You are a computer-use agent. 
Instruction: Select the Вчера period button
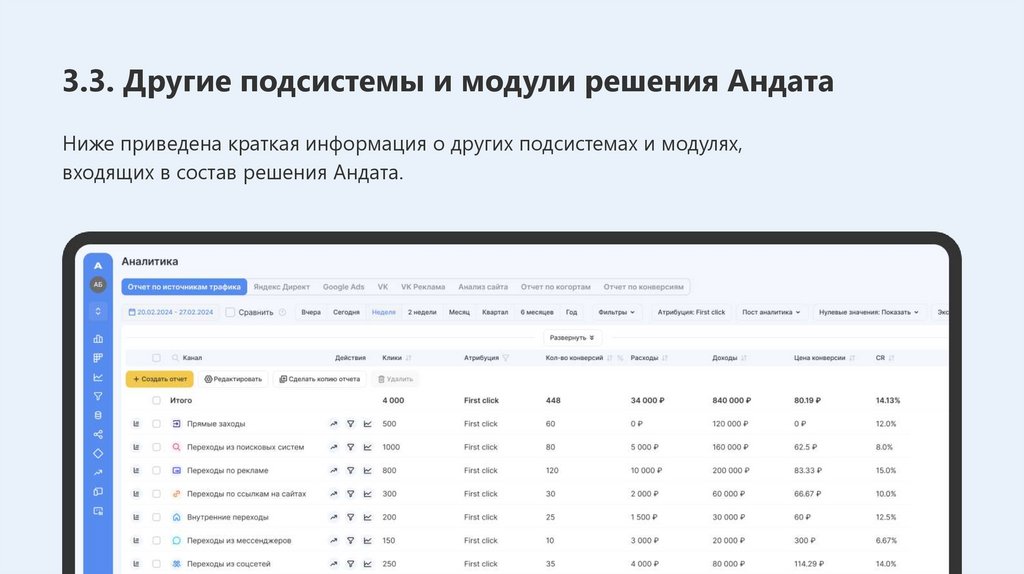311,312
